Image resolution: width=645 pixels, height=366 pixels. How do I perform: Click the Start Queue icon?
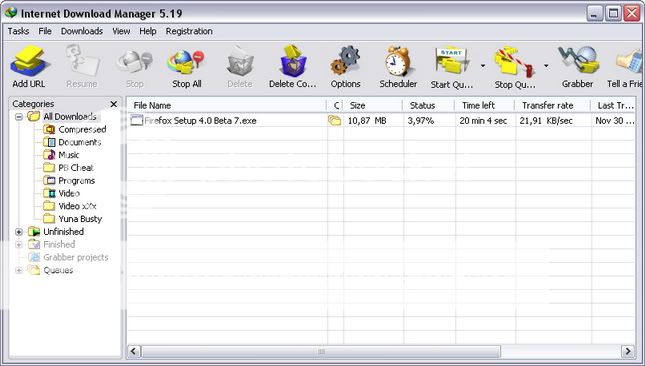pos(452,62)
